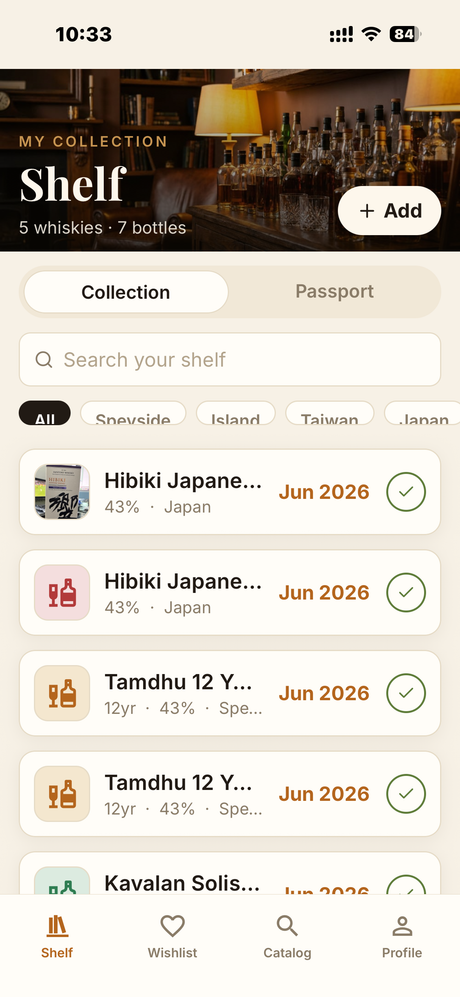Filter by the Speyside chip
460x997 pixels.
point(133,413)
